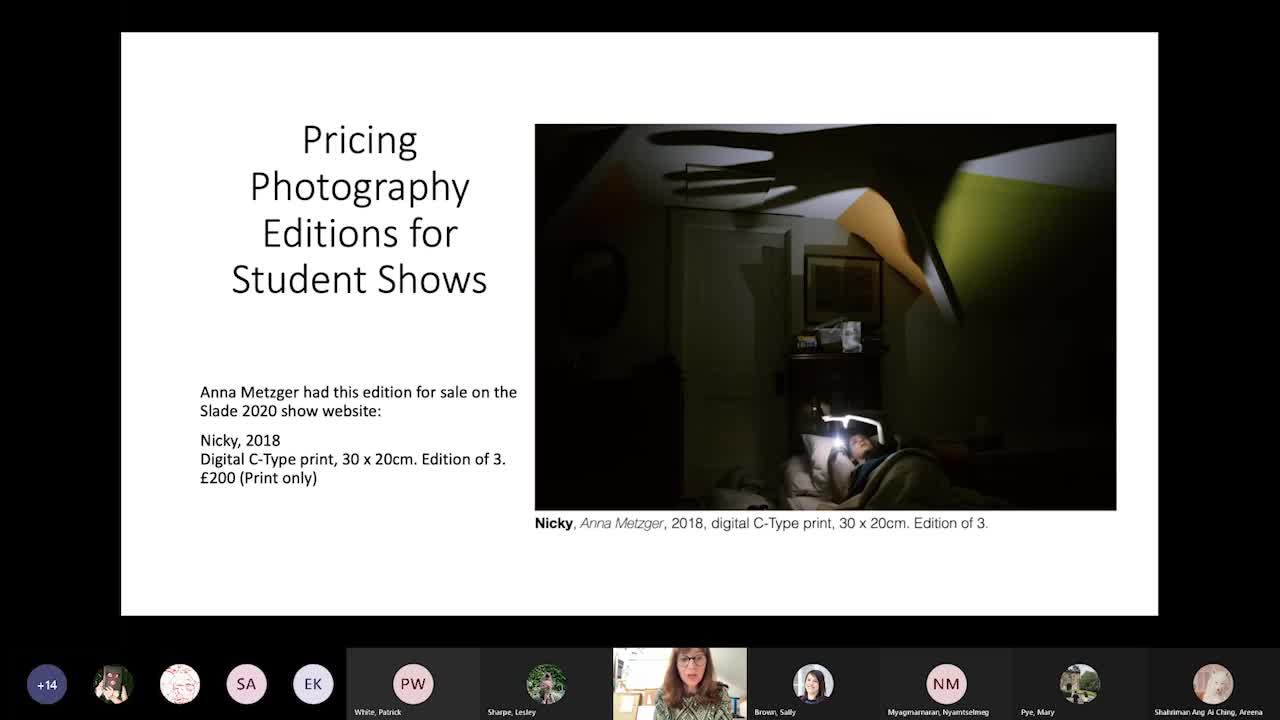Click Areena Shahriman's profile picture

coord(1212,684)
